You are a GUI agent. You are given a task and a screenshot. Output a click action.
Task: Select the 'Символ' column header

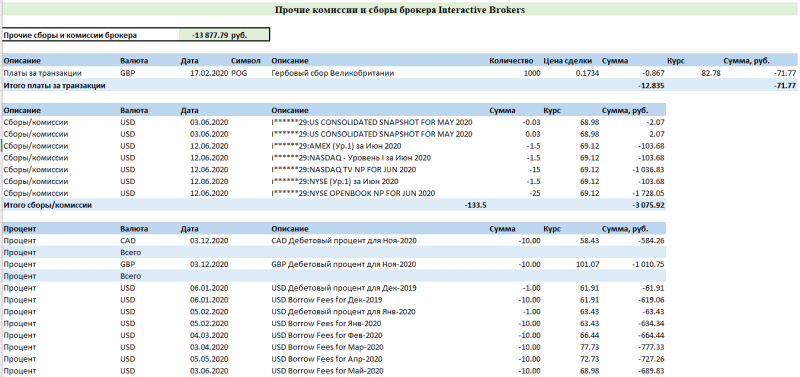pyautogui.click(x=246, y=61)
